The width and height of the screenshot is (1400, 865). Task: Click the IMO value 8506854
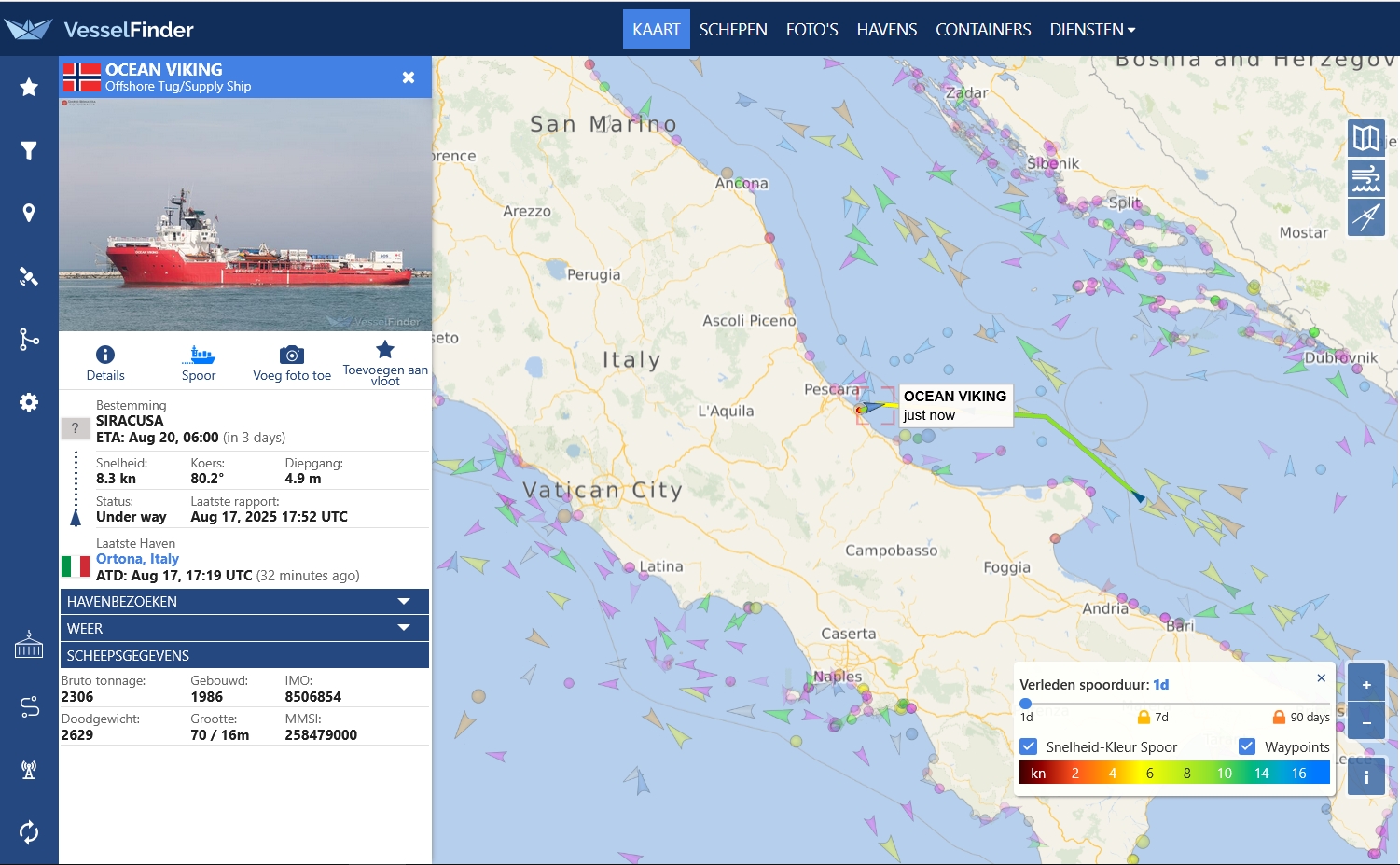313,697
